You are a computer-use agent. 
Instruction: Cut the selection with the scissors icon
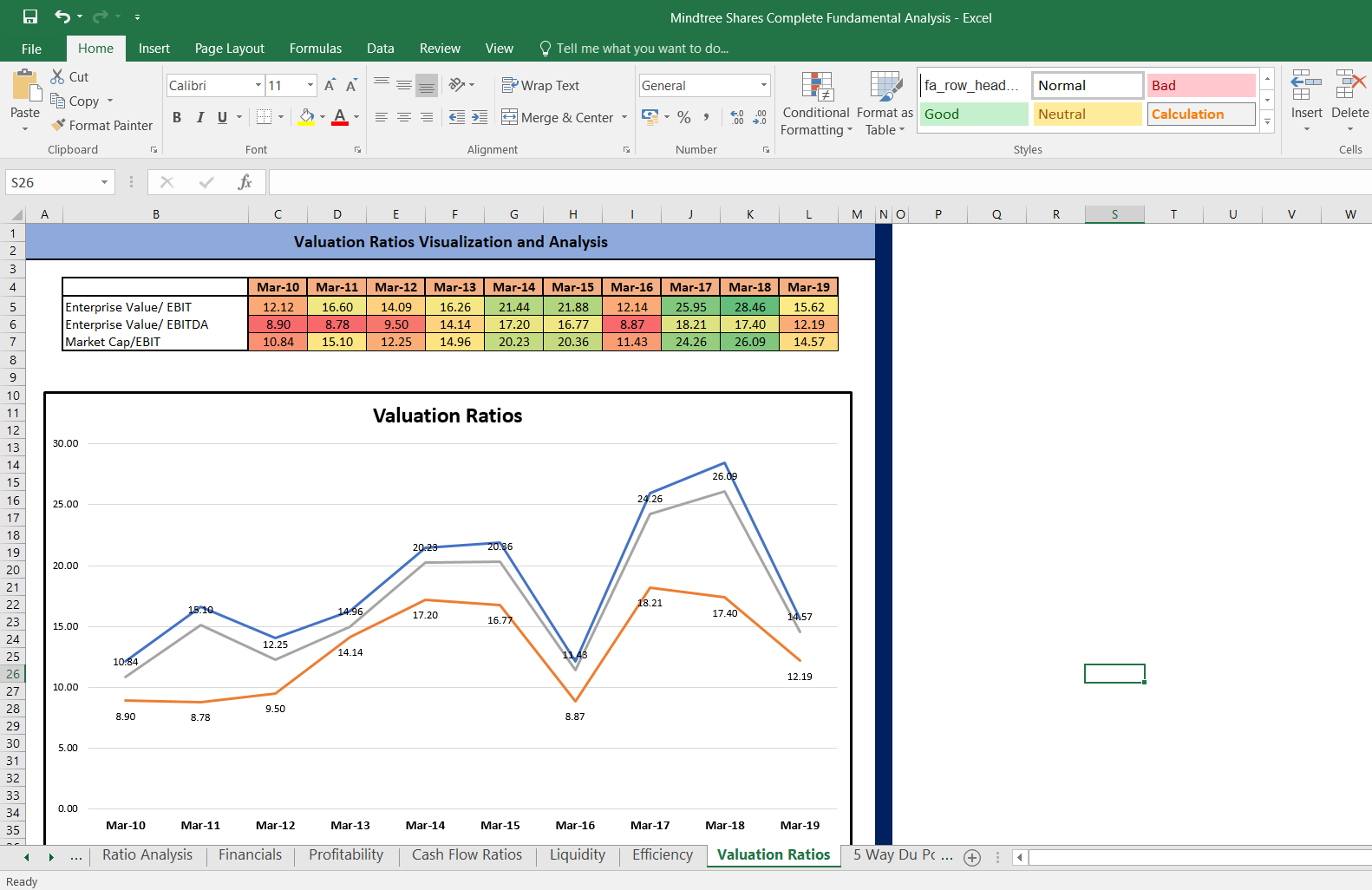[x=58, y=76]
